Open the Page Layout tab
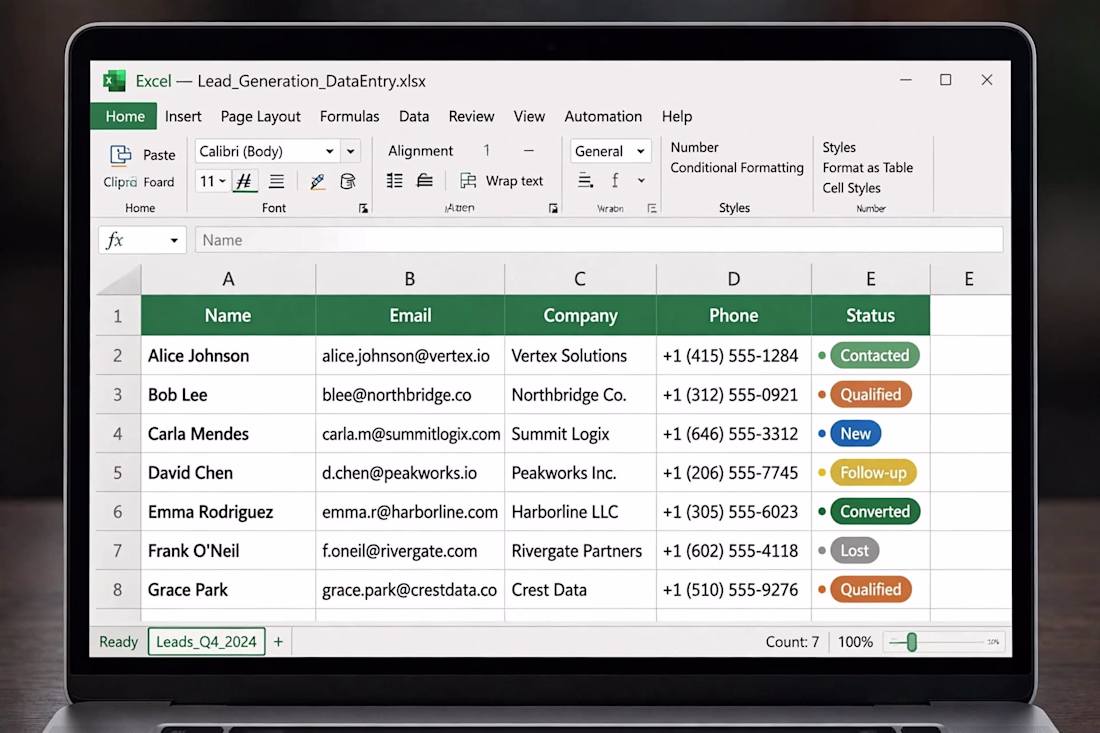 (260, 116)
